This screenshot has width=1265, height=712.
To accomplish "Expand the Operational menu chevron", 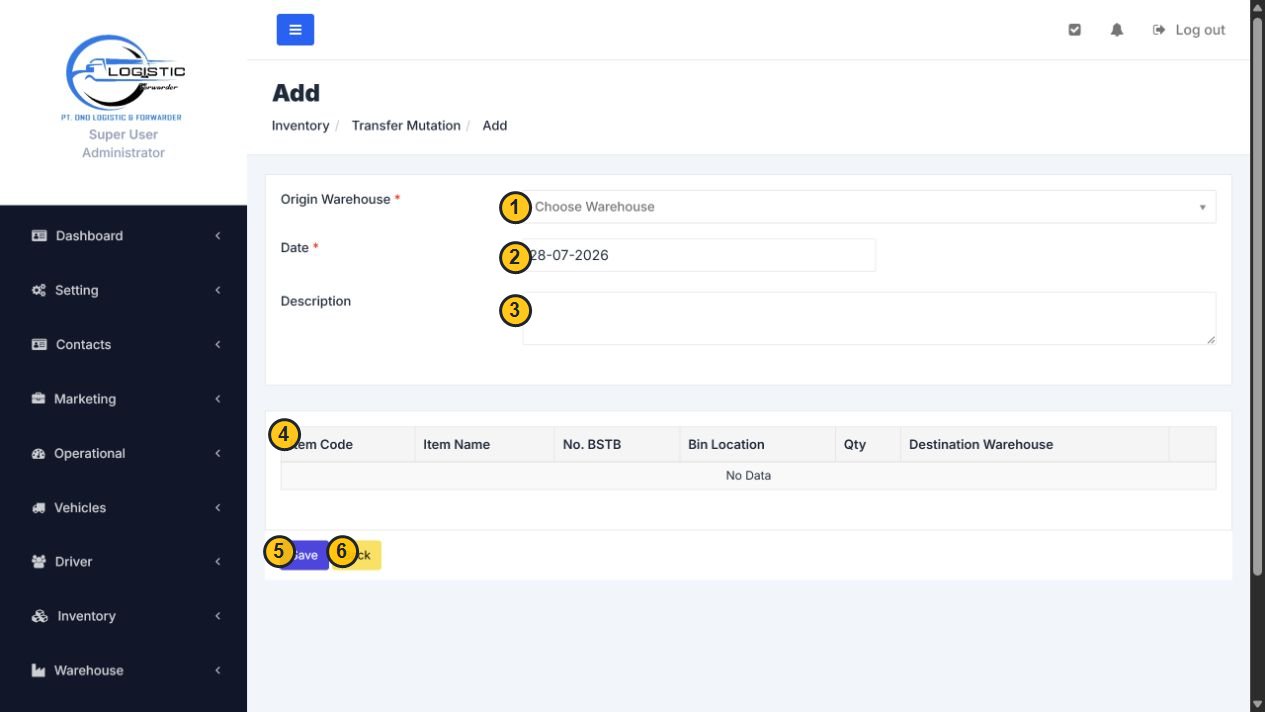I will [x=217, y=453].
